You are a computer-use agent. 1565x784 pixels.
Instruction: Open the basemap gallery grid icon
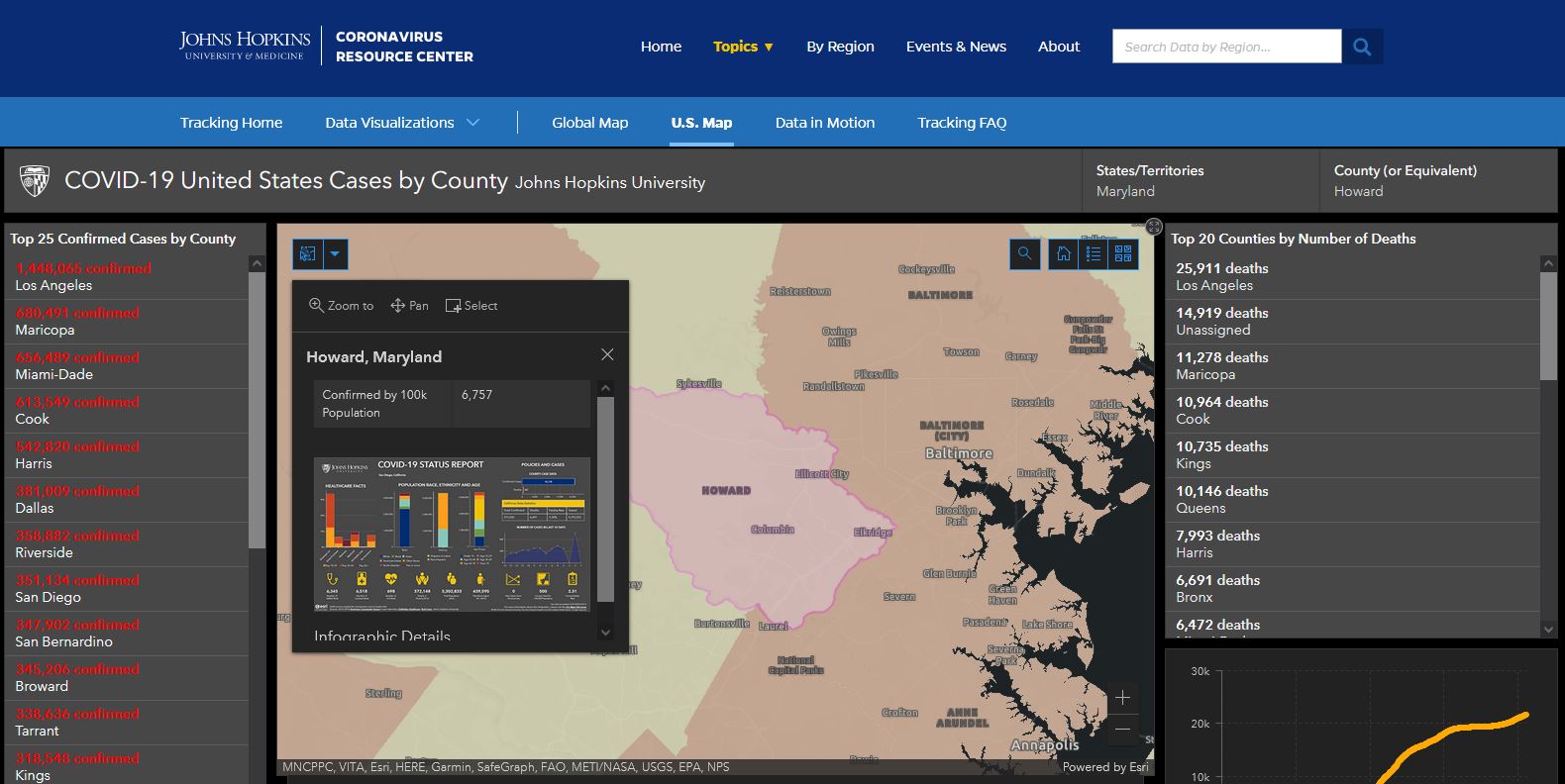pos(1123,254)
